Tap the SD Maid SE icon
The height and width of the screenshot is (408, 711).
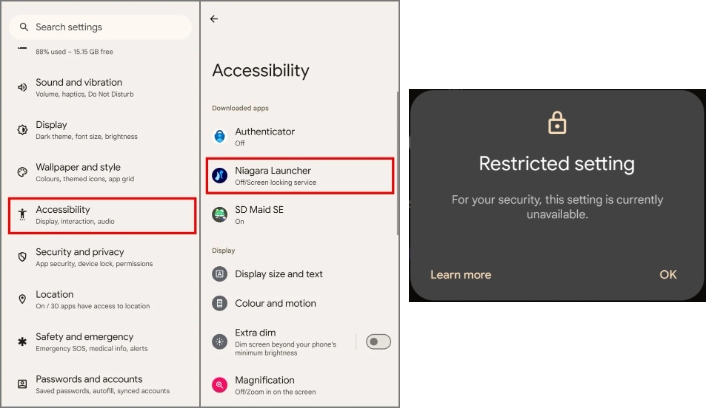tap(219, 214)
